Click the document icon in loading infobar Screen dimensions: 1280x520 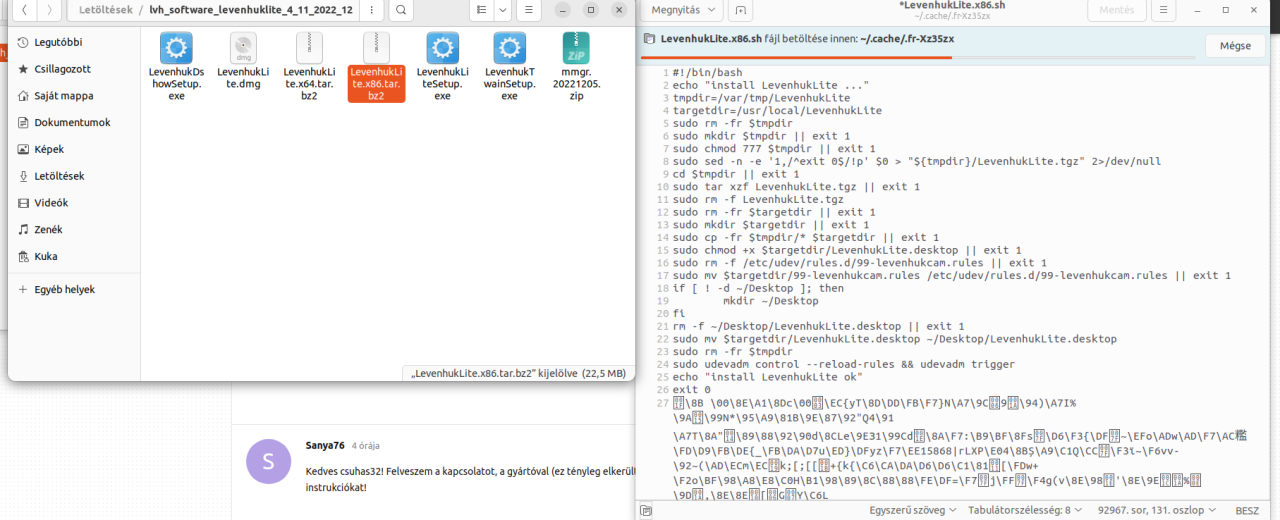(649, 39)
